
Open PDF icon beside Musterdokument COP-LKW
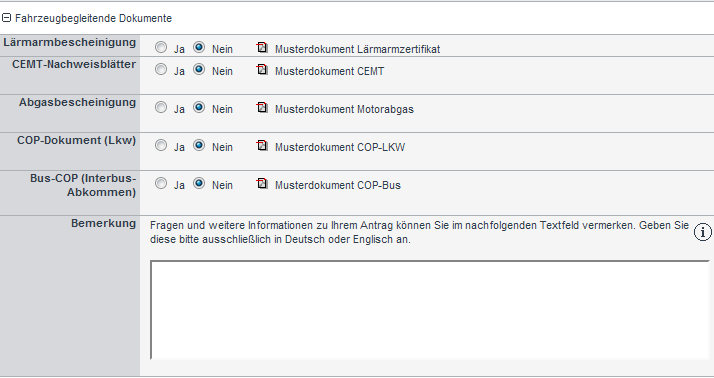coord(262,145)
